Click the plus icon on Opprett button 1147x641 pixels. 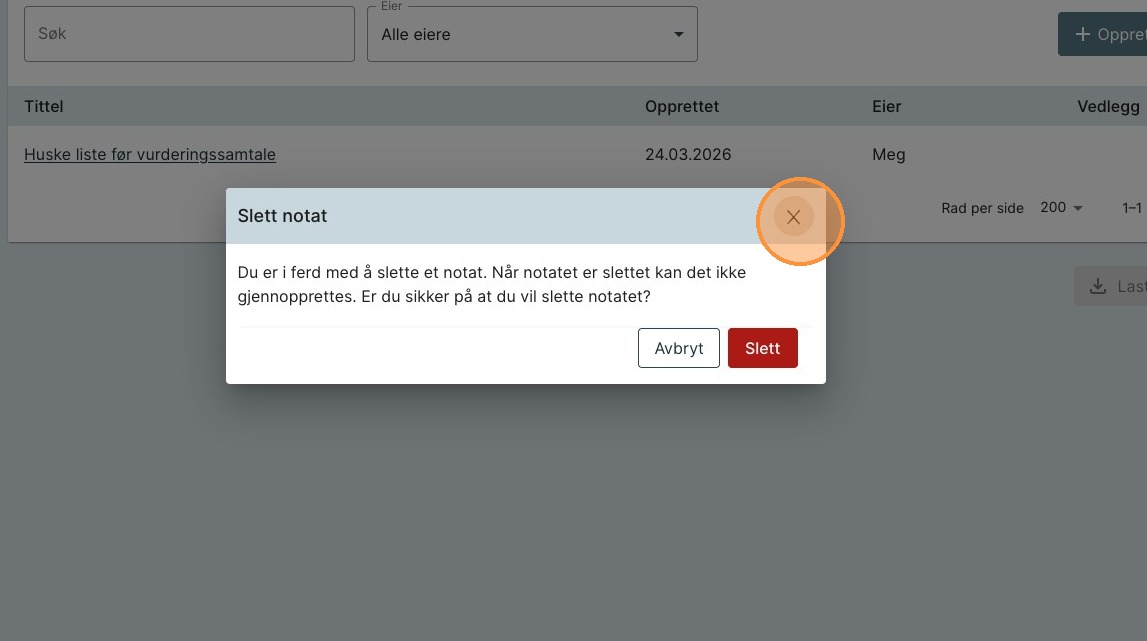click(1082, 34)
